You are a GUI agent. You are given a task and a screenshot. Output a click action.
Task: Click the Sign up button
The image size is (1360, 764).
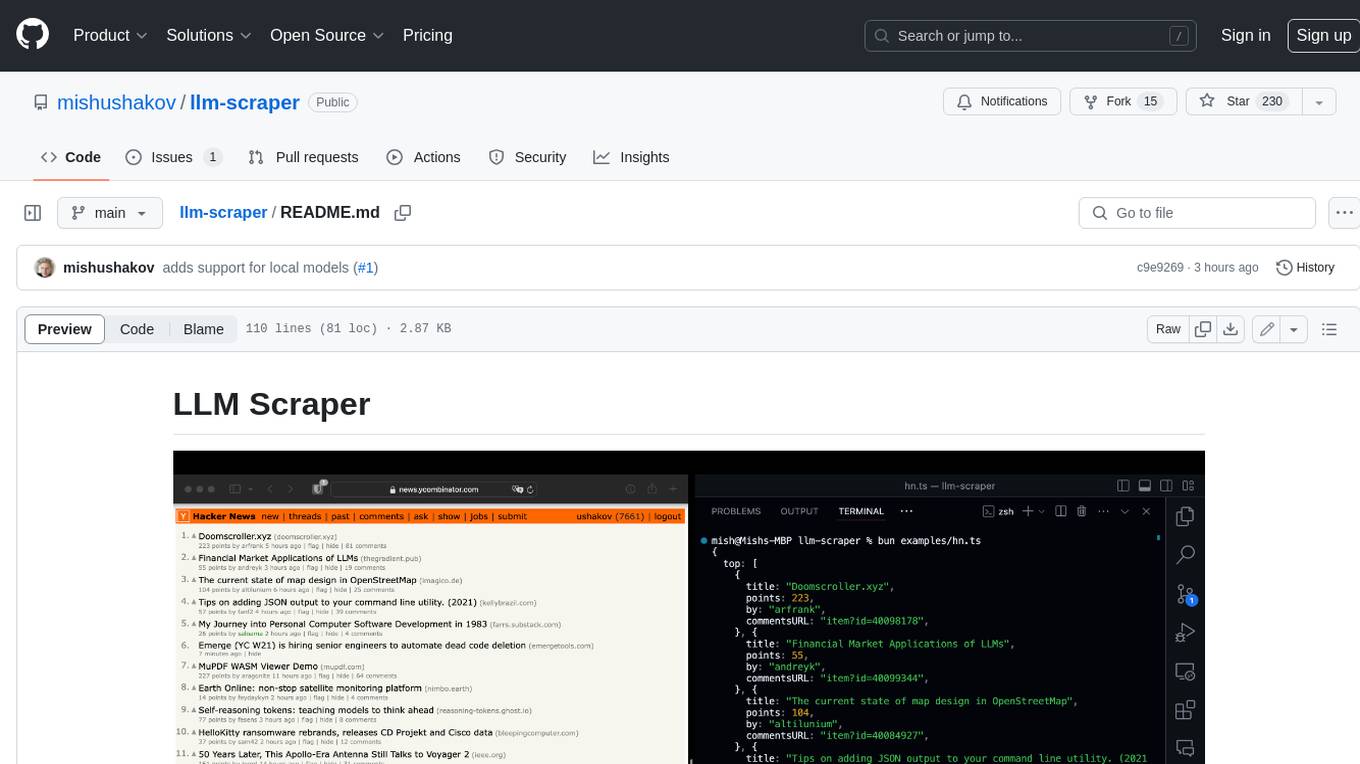(1323, 35)
